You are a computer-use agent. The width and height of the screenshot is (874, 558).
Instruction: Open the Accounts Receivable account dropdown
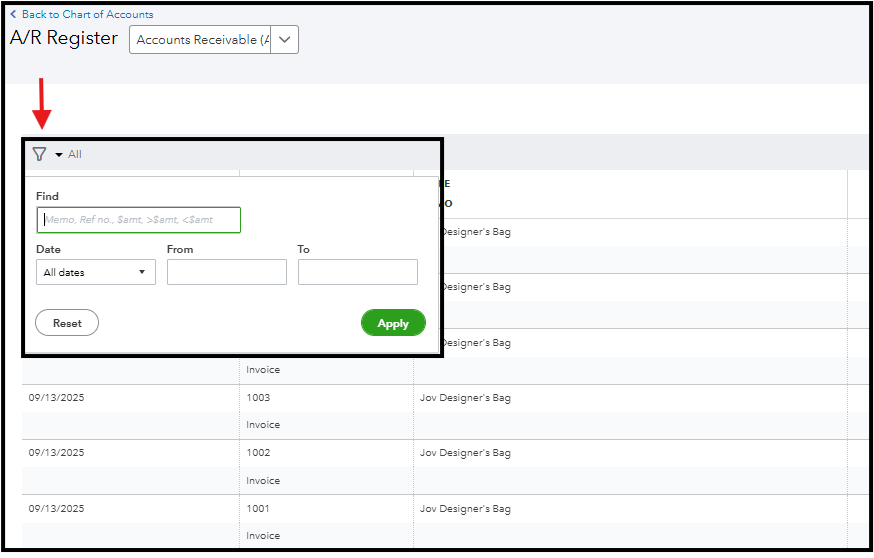pos(284,40)
